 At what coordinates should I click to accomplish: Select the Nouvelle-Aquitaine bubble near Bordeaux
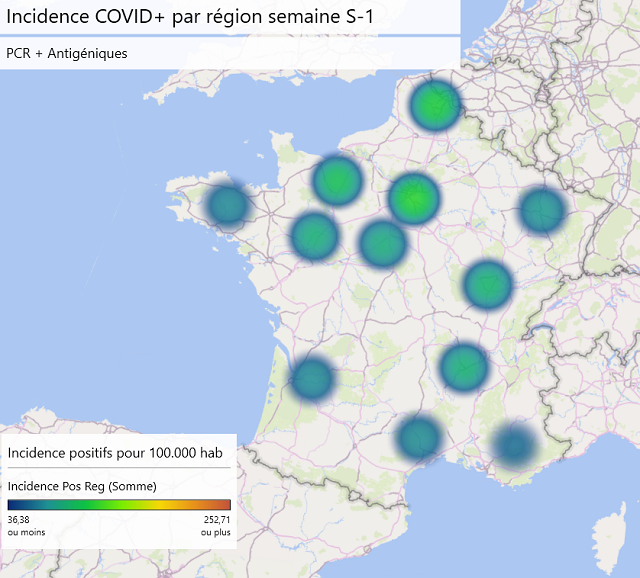(x=312, y=378)
